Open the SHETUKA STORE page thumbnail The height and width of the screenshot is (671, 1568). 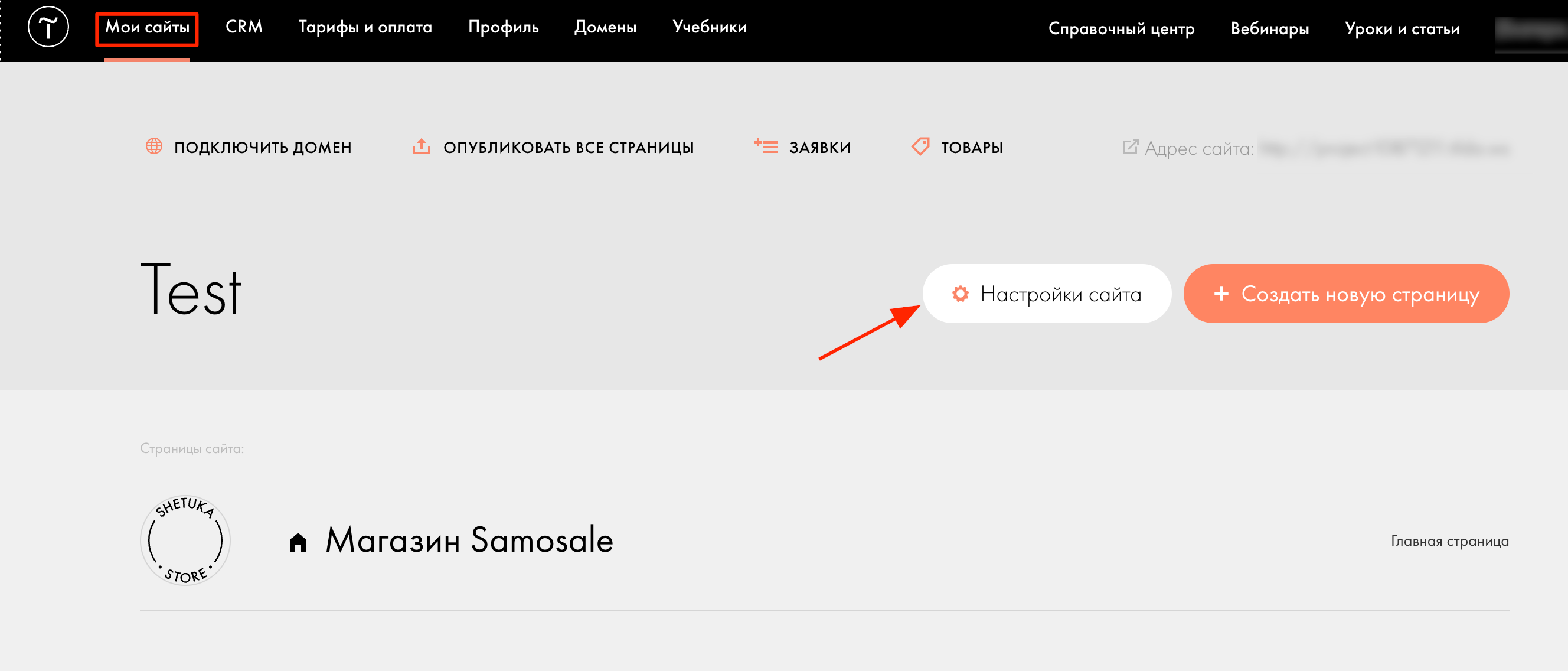[185, 540]
